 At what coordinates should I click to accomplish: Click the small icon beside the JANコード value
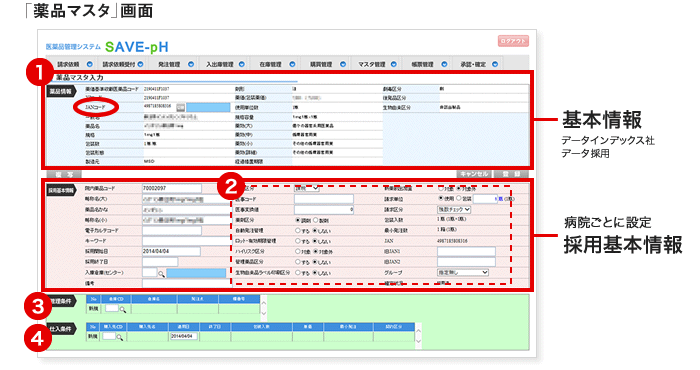[x=180, y=107]
